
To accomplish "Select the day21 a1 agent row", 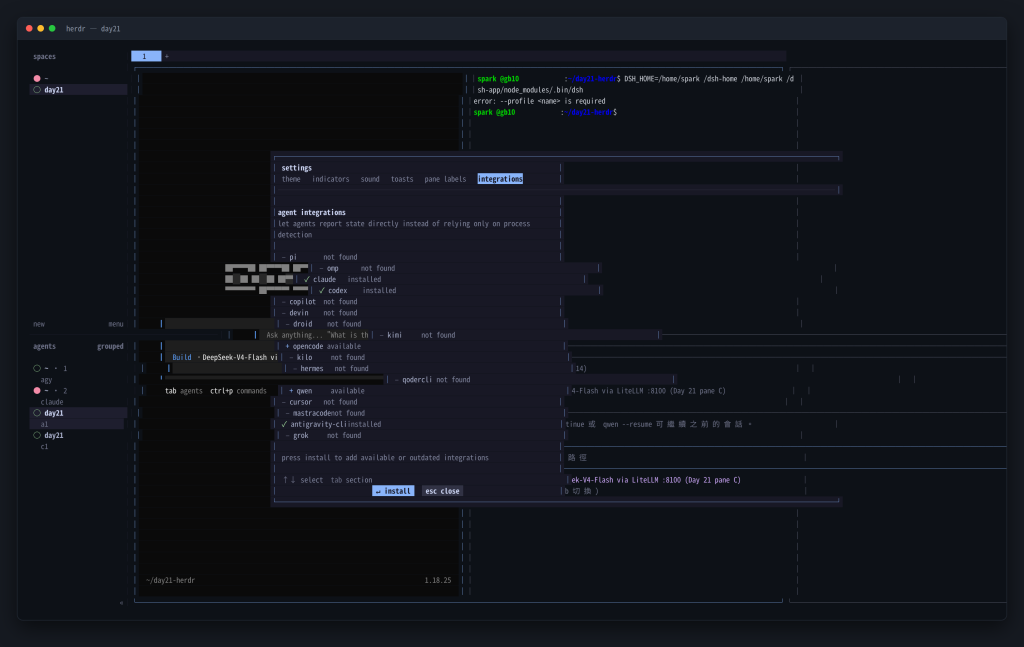I will (78, 418).
